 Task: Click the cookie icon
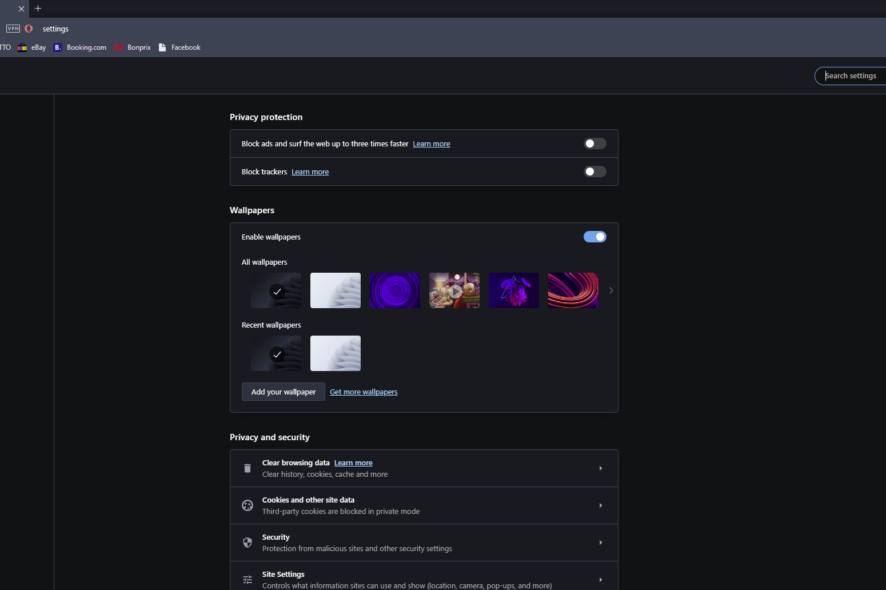point(247,506)
